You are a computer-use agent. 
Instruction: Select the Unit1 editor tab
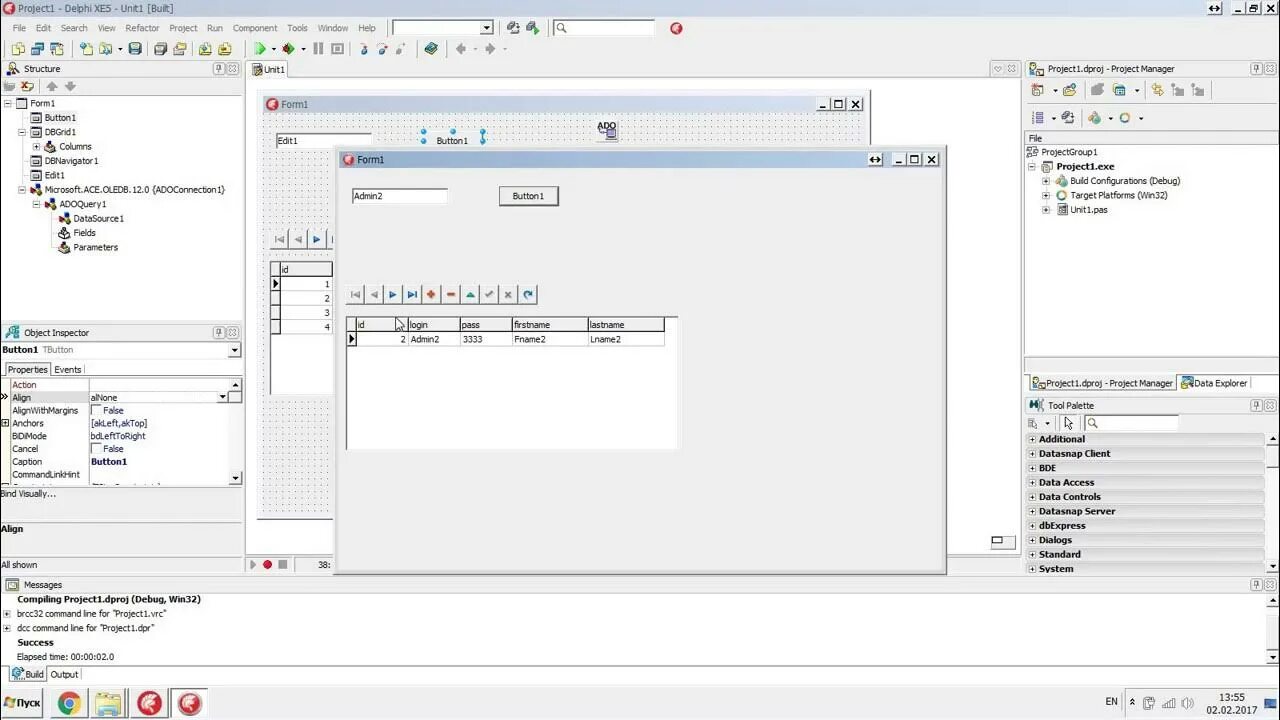coord(269,69)
